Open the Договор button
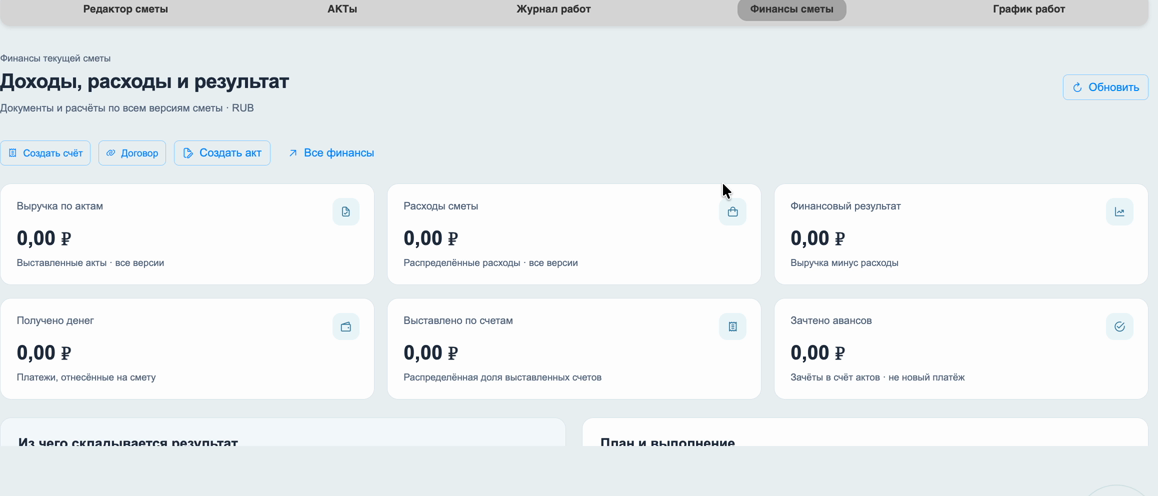 [132, 153]
